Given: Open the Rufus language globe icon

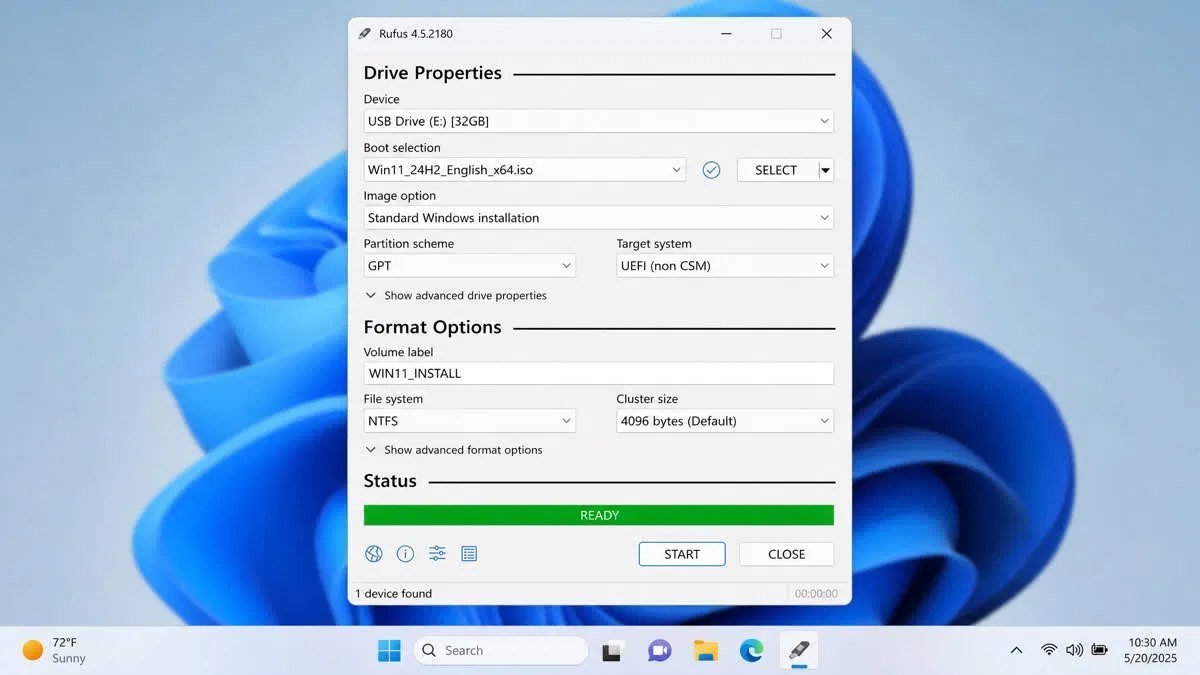Looking at the screenshot, I should tap(373, 553).
